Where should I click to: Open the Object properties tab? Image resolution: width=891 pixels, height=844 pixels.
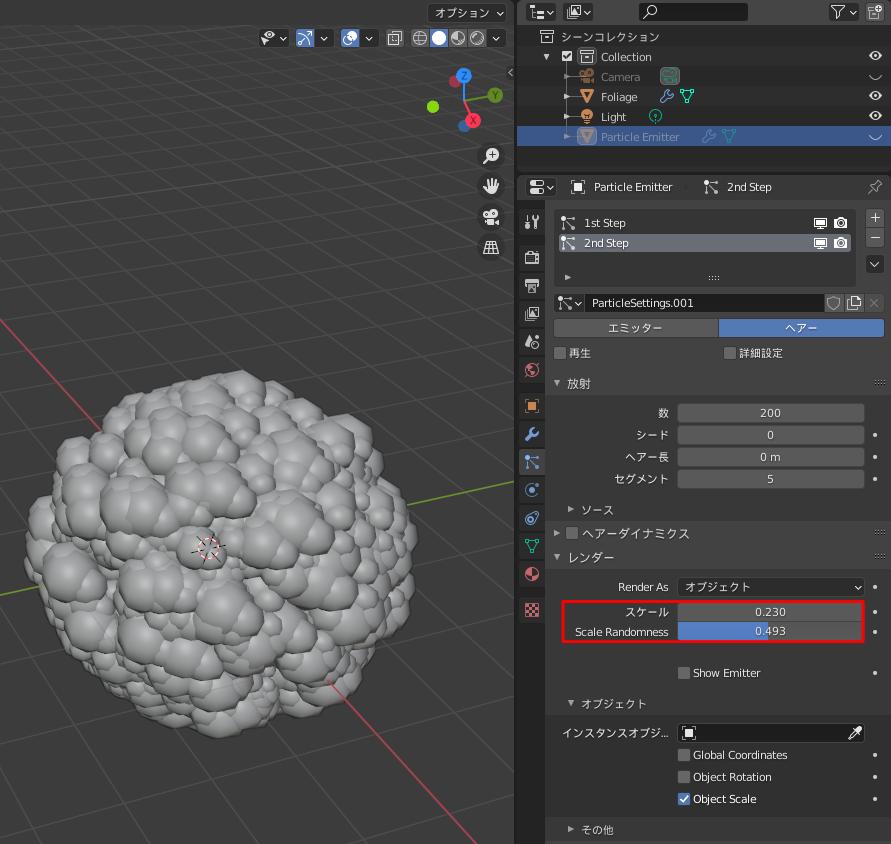(x=531, y=405)
